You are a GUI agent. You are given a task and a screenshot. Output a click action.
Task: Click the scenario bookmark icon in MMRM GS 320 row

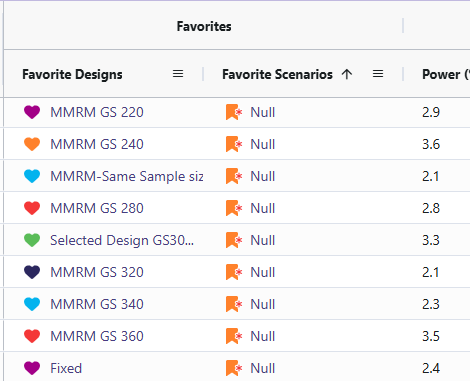click(x=234, y=272)
